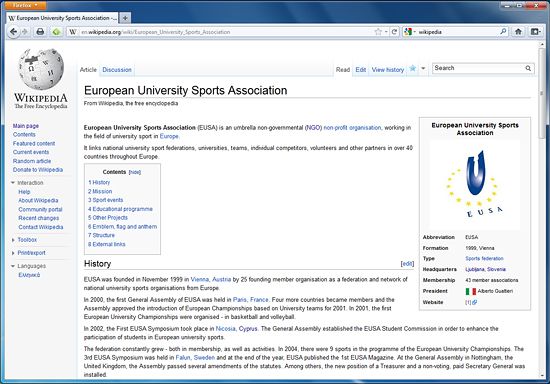Click the magnifier in browser search box
Viewport: 550px width, 384px height.
pos(503,32)
